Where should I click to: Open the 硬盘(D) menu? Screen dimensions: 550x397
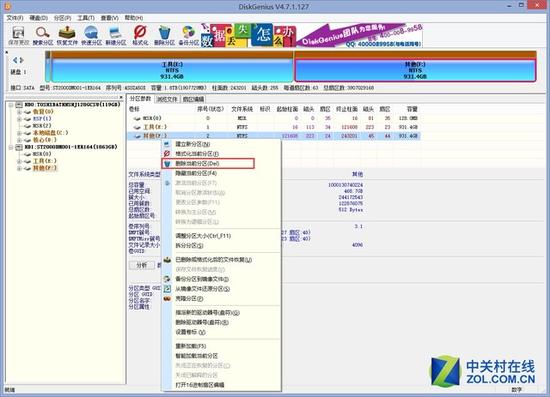(x=39, y=18)
